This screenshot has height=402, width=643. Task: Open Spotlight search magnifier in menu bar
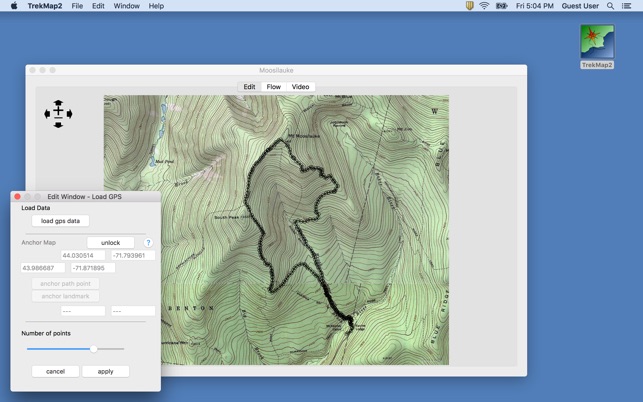click(x=610, y=6)
